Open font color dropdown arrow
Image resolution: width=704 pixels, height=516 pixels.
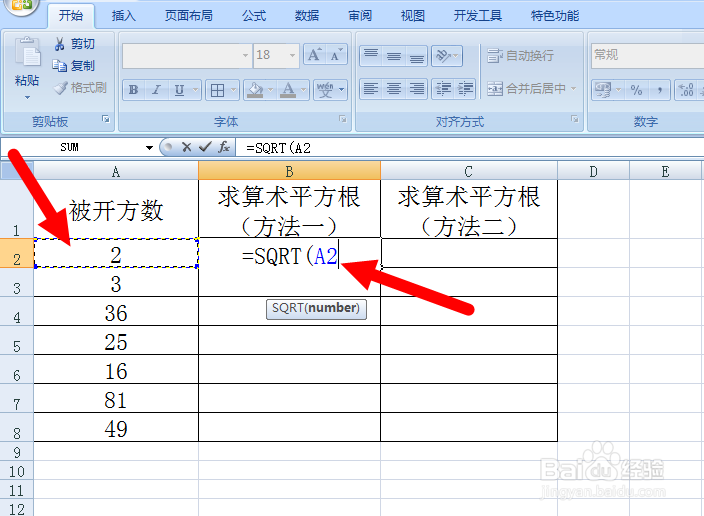(304, 90)
